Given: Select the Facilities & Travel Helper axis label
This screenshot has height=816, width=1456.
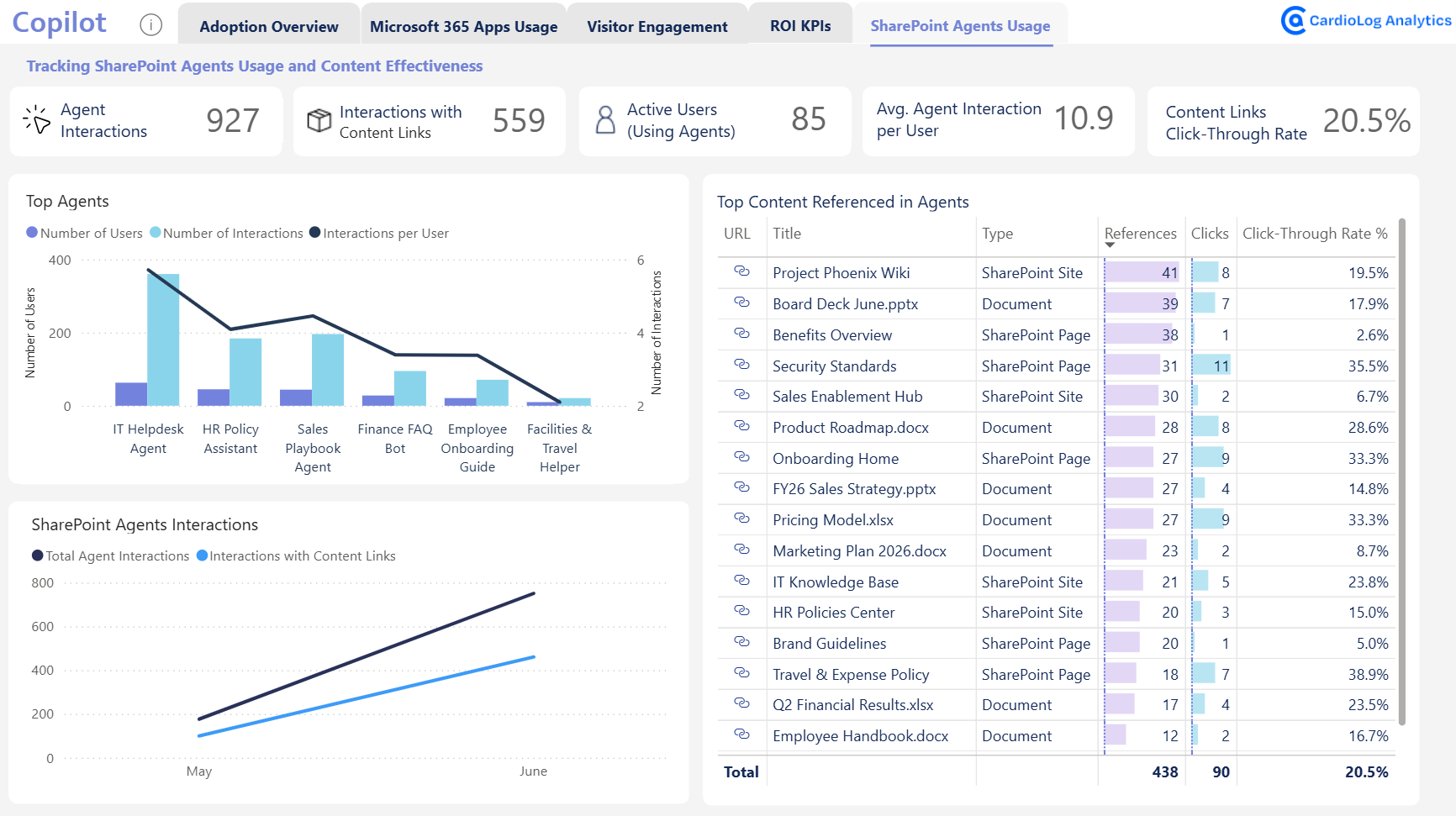Looking at the screenshot, I should (559, 448).
